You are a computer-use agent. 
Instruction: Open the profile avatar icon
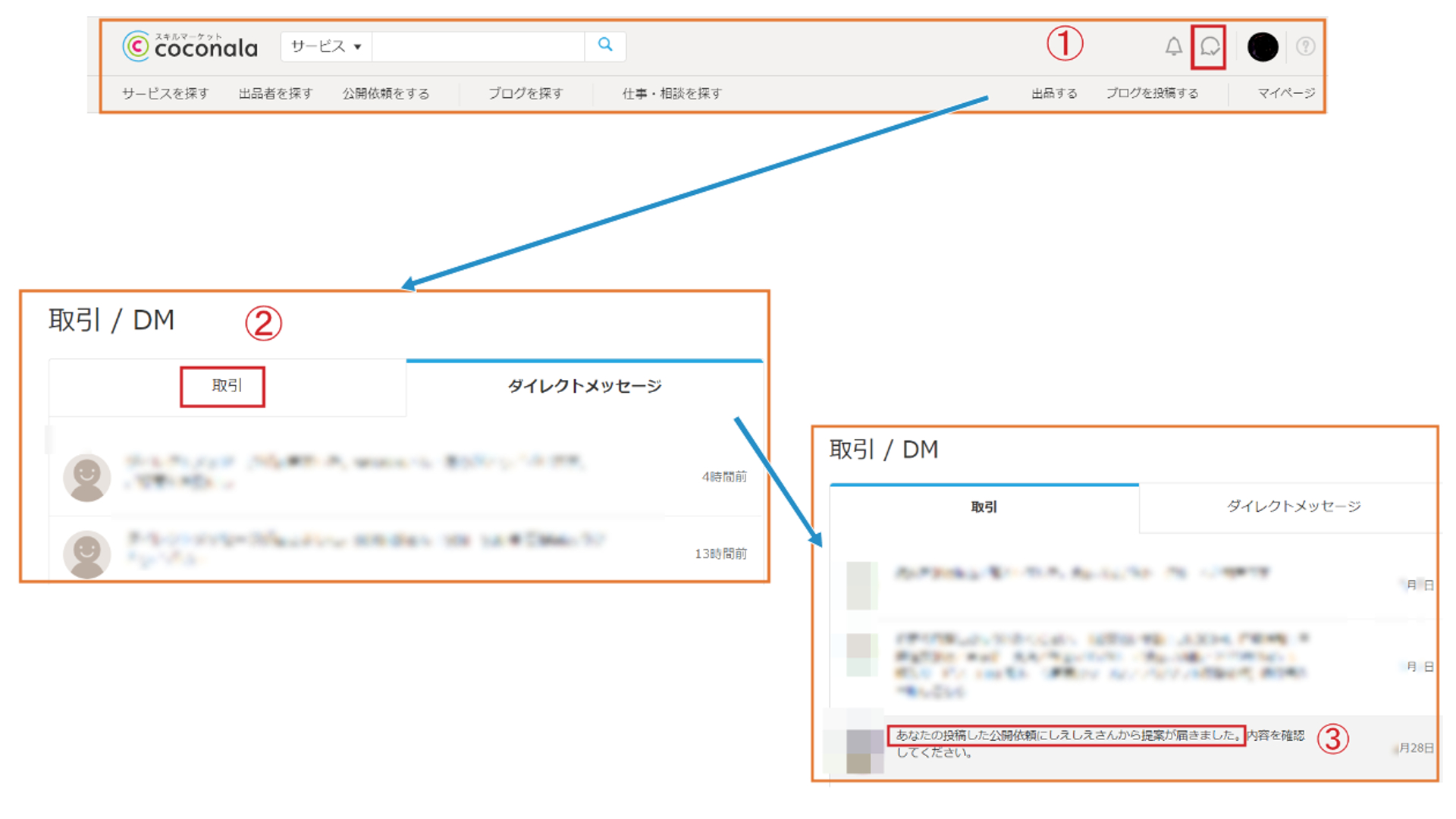click(1263, 46)
